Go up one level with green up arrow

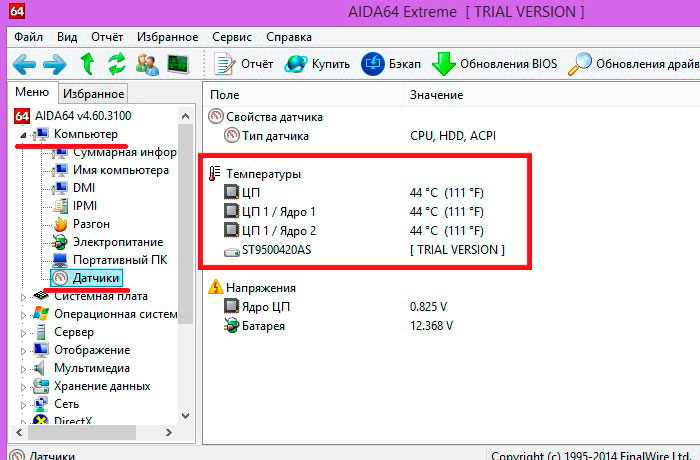point(87,64)
